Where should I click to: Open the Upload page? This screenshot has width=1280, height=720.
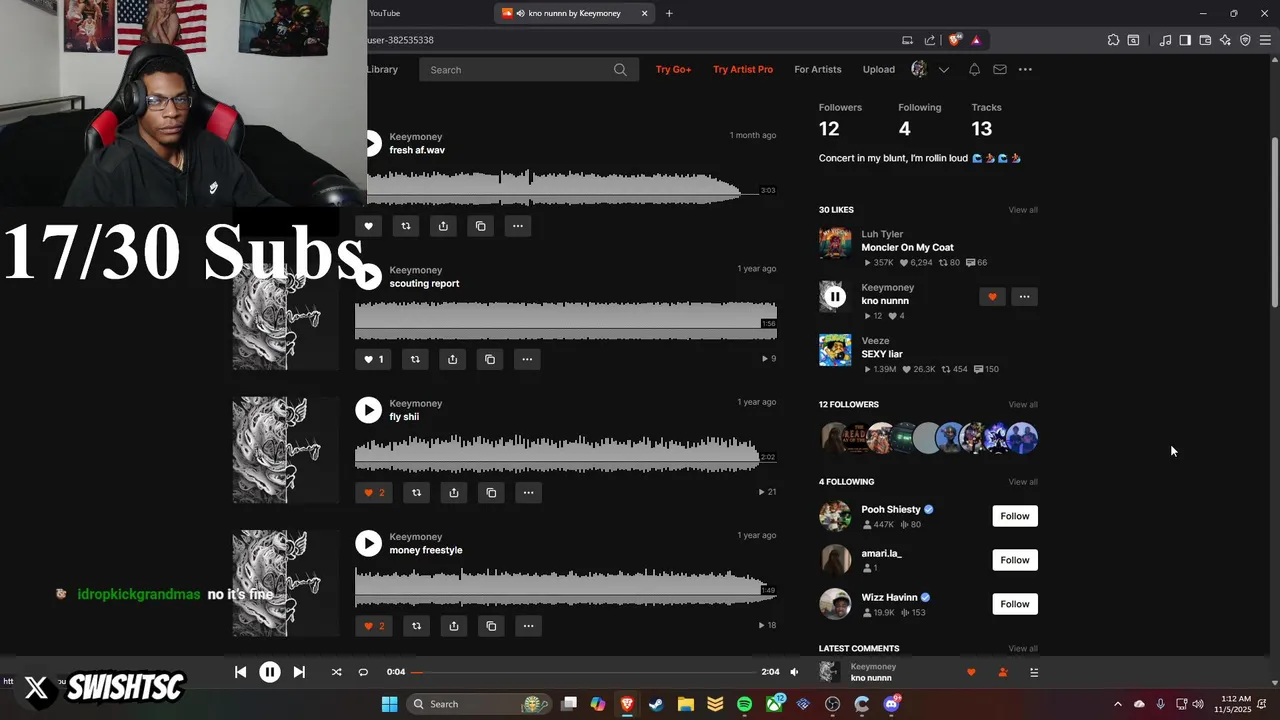pyautogui.click(x=879, y=69)
